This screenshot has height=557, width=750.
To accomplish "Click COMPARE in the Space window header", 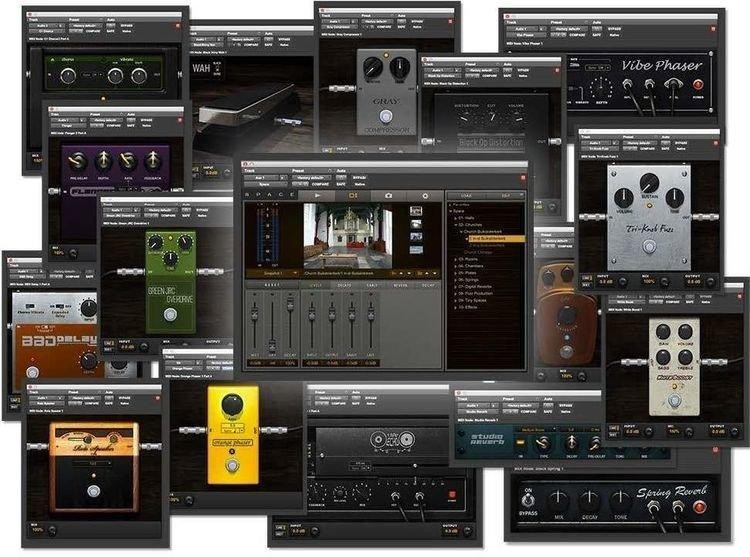I will click(x=320, y=184).
